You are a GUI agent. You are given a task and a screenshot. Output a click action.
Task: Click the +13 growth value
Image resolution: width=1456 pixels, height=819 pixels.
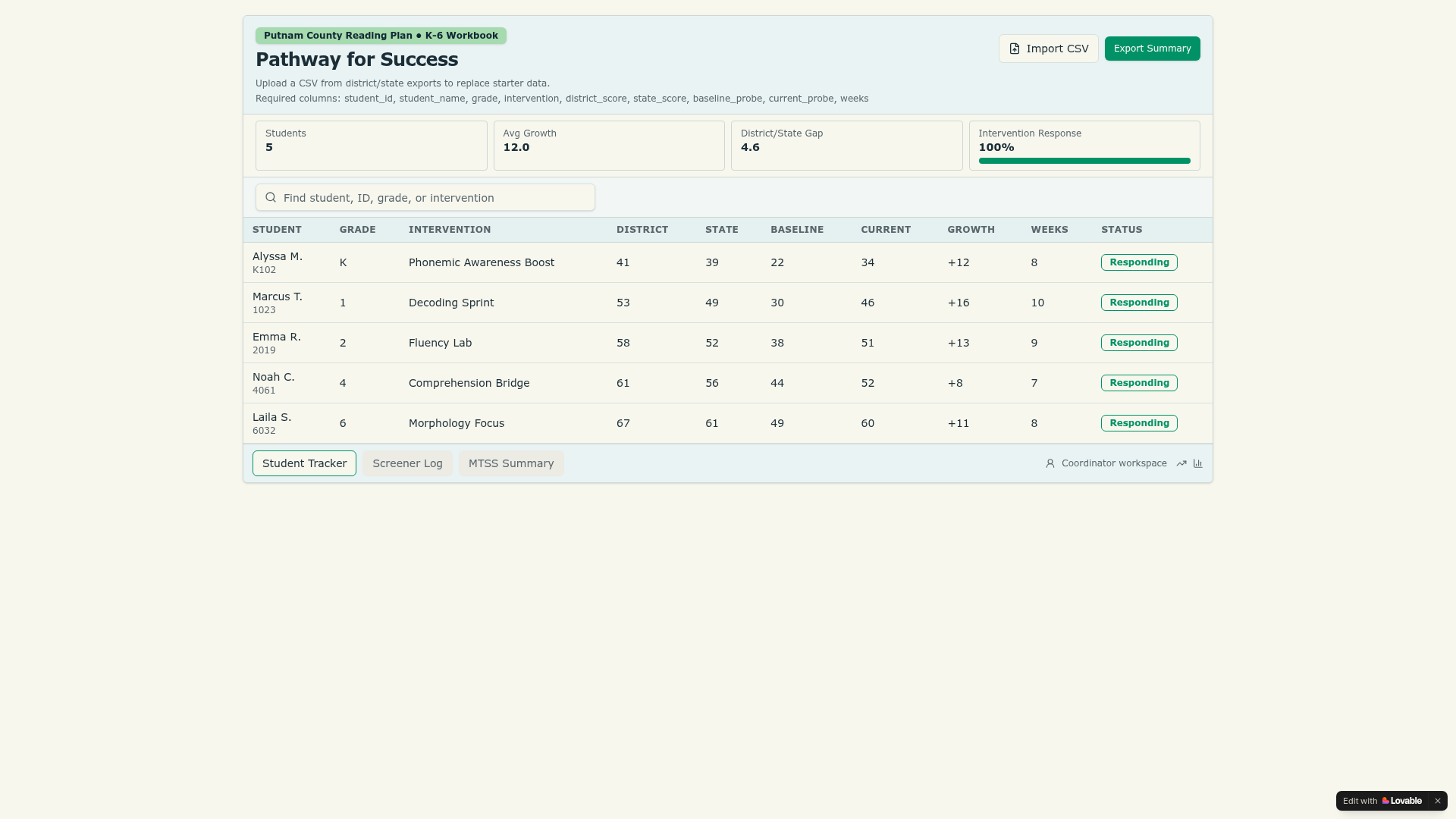point(959,343)
